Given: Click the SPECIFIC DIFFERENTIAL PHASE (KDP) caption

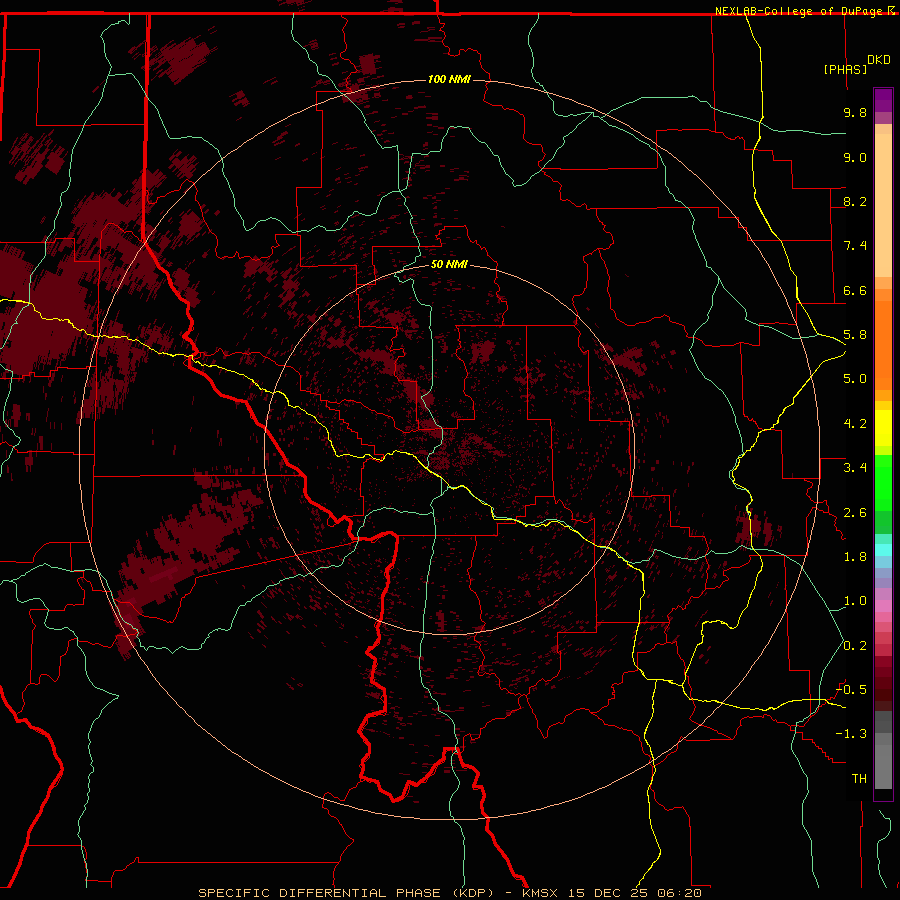Looking at the screenshot, I should pos(346,893).
